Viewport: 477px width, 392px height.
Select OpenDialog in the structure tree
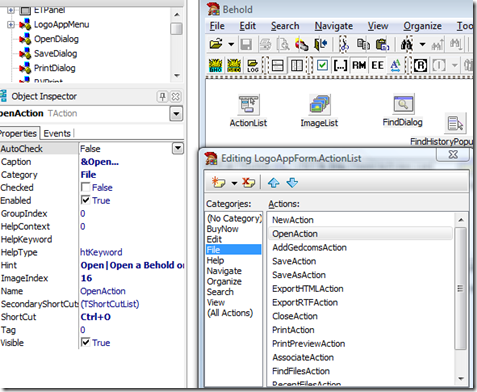(56, 39)
